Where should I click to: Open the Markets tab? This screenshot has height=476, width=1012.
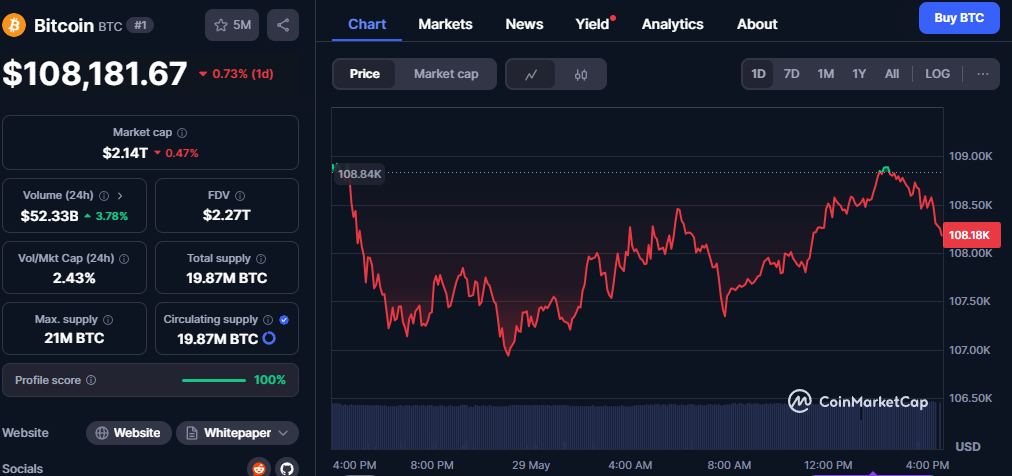[445, 25]
